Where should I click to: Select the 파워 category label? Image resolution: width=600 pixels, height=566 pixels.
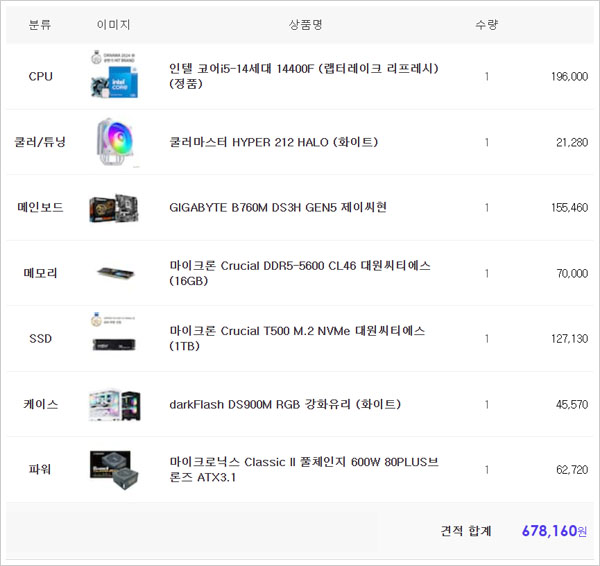[x=40, y=469]
